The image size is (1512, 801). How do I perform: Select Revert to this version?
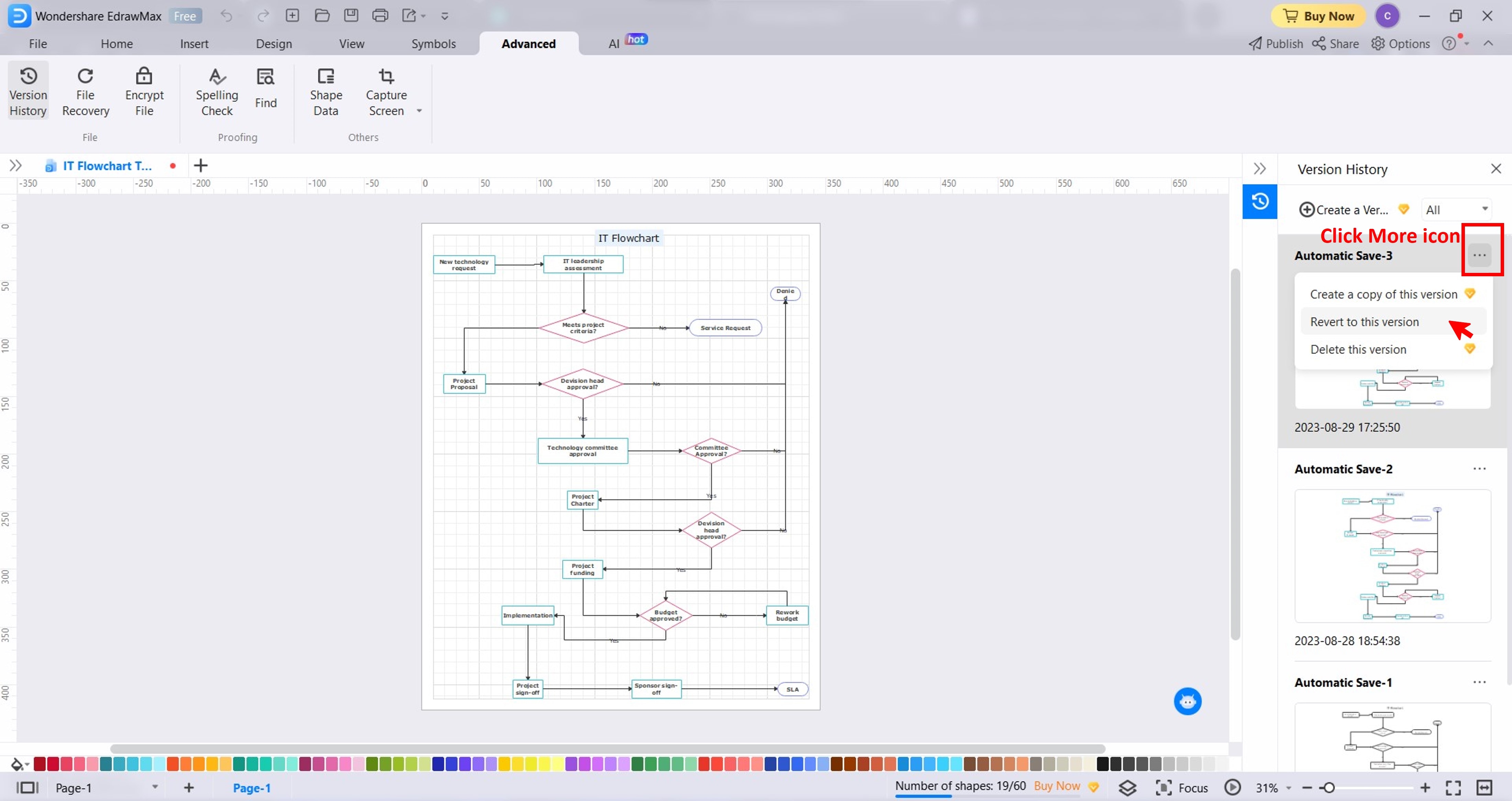[x=1364, y=322]
